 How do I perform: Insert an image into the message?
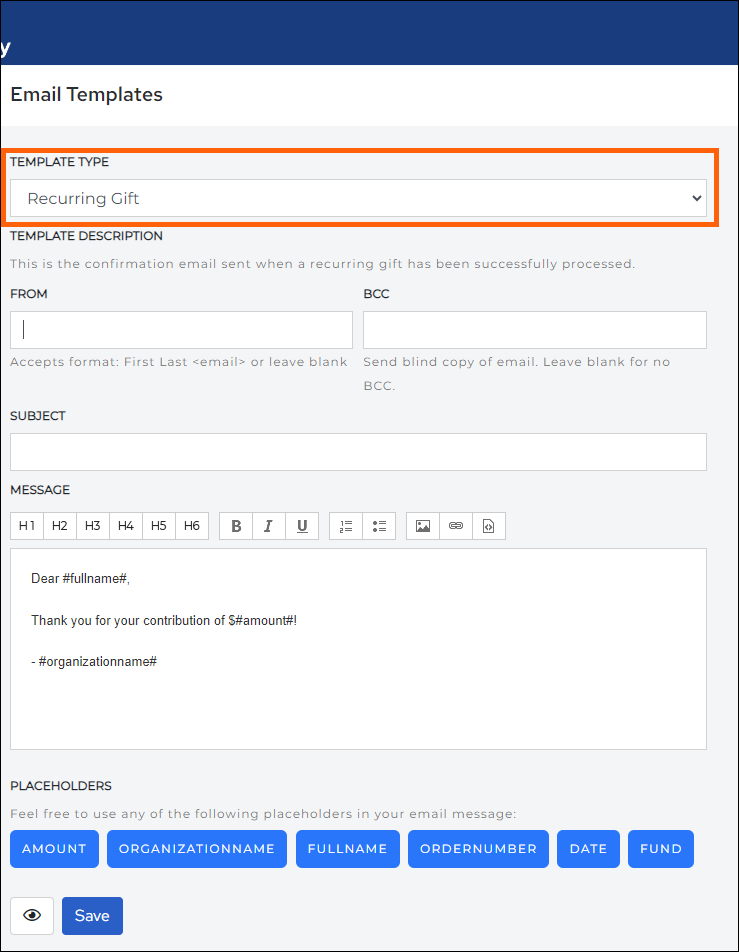421,525
